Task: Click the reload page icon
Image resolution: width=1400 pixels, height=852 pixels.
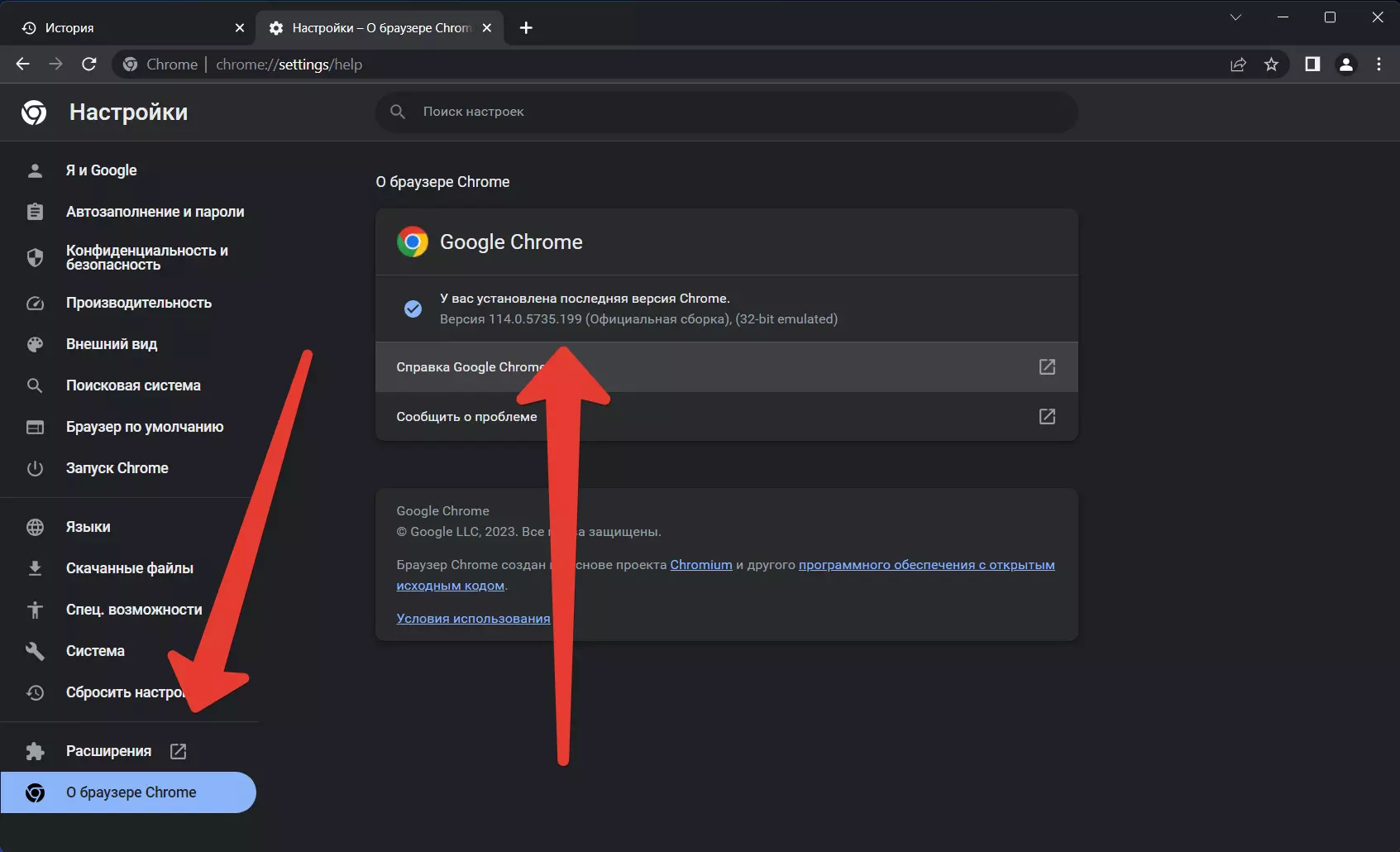Action: (x=89, y=65)
